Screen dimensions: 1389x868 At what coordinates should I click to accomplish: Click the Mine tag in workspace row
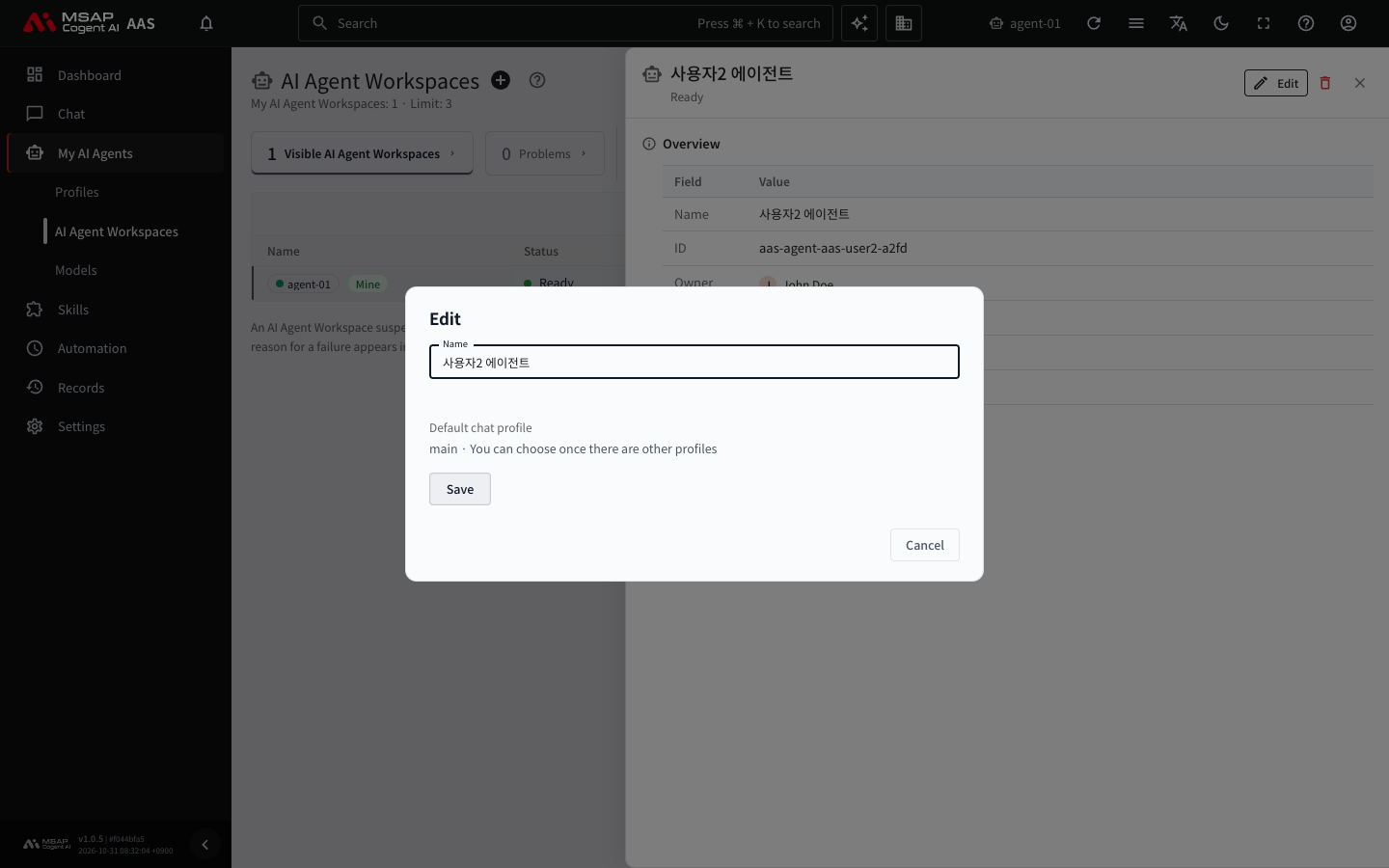[x=368, y=285]
